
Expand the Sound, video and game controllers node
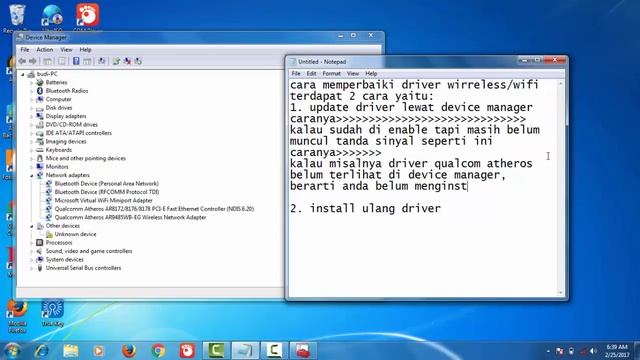[31, 251]
